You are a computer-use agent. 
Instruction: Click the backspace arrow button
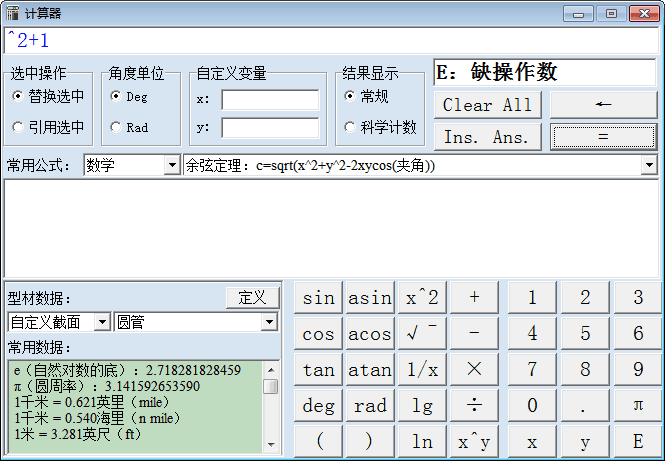point(602,105)
